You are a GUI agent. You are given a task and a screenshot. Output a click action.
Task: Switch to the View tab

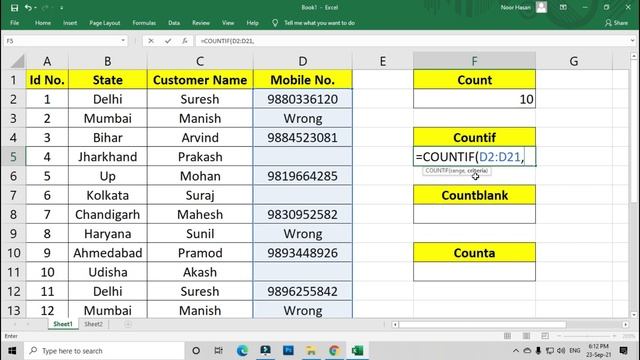click(x=228, y=23)
